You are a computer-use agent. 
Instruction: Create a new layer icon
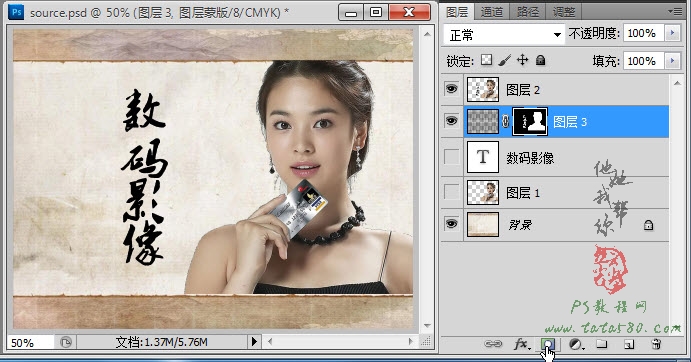629,344
